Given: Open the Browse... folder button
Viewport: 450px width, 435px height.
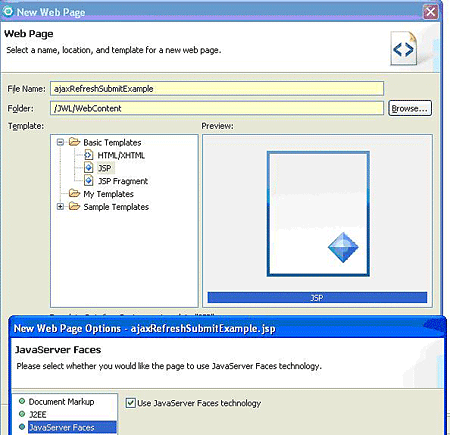Looking at the screenshot, I should click(410, 108).
